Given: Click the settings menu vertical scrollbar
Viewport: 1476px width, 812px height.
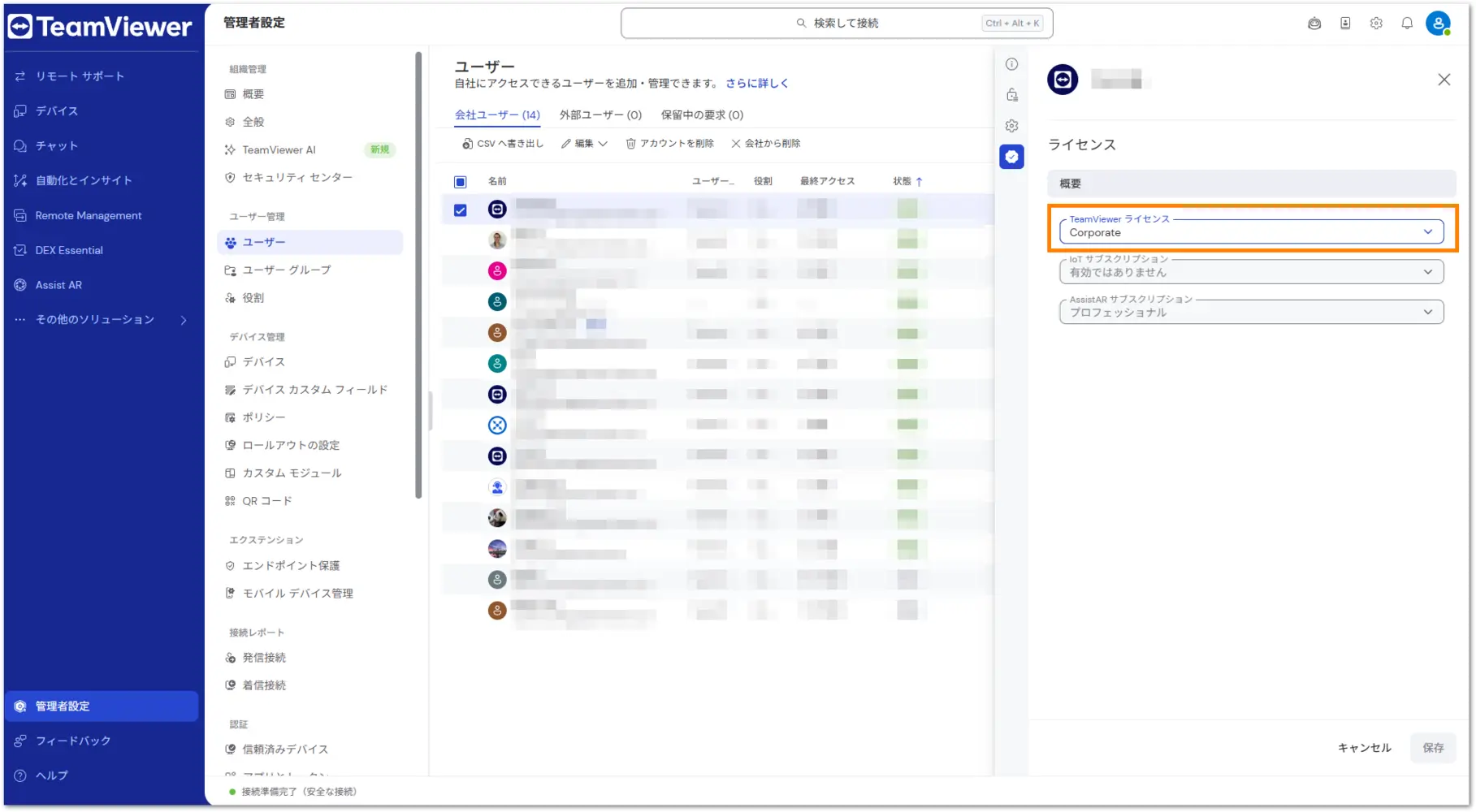Looking at the screenshot, I should tap(418, 276).
